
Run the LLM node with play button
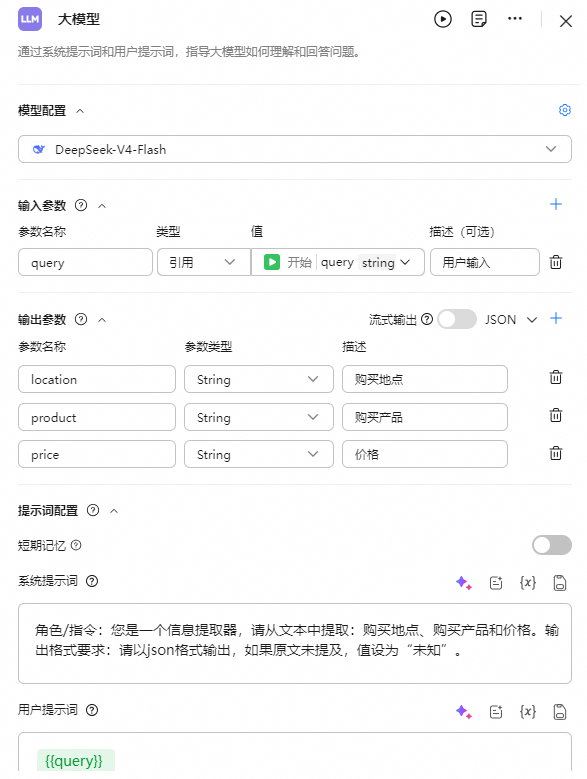click(442, 19)
